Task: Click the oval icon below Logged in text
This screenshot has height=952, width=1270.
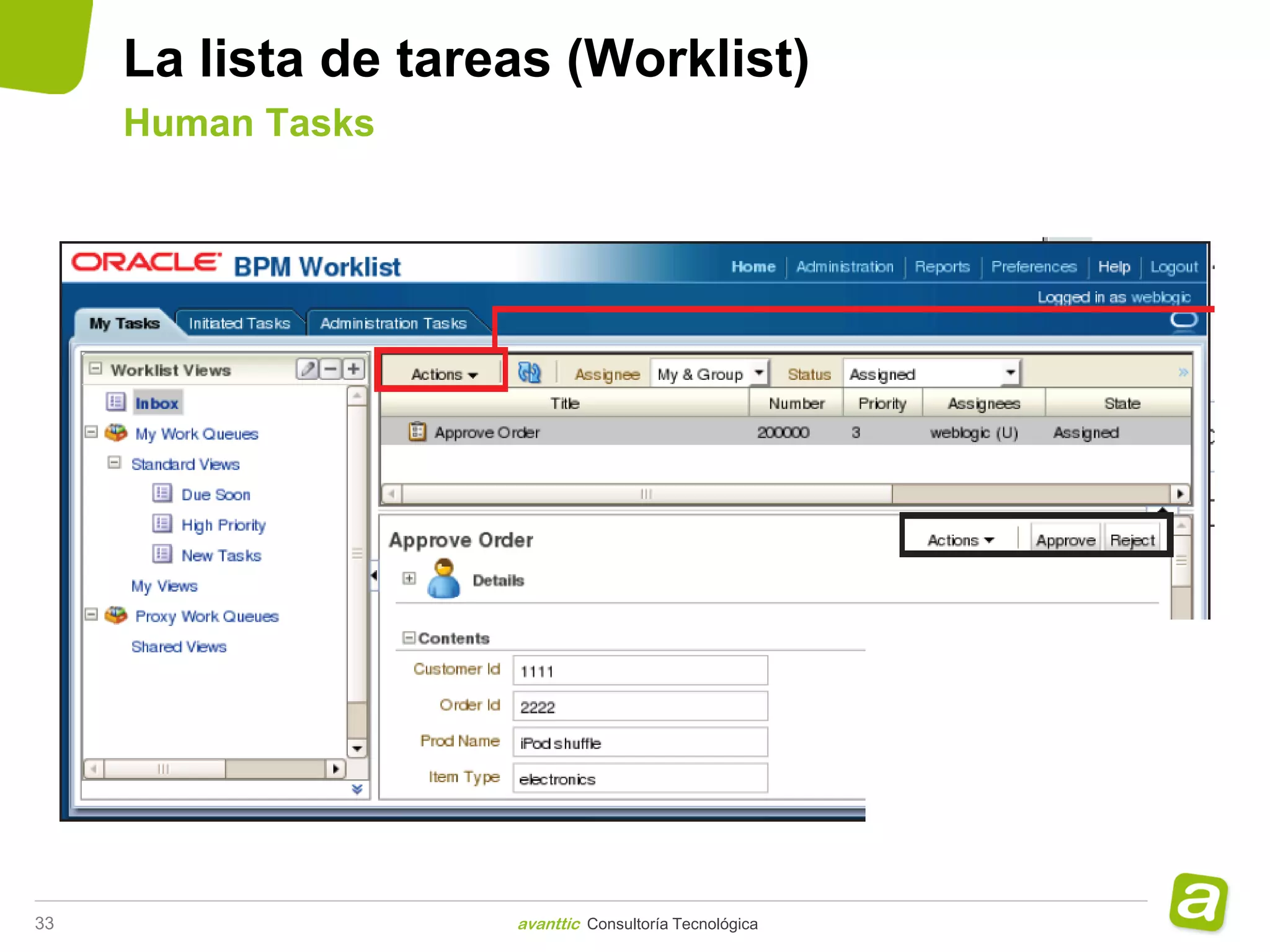Action: pos(1184,320)
